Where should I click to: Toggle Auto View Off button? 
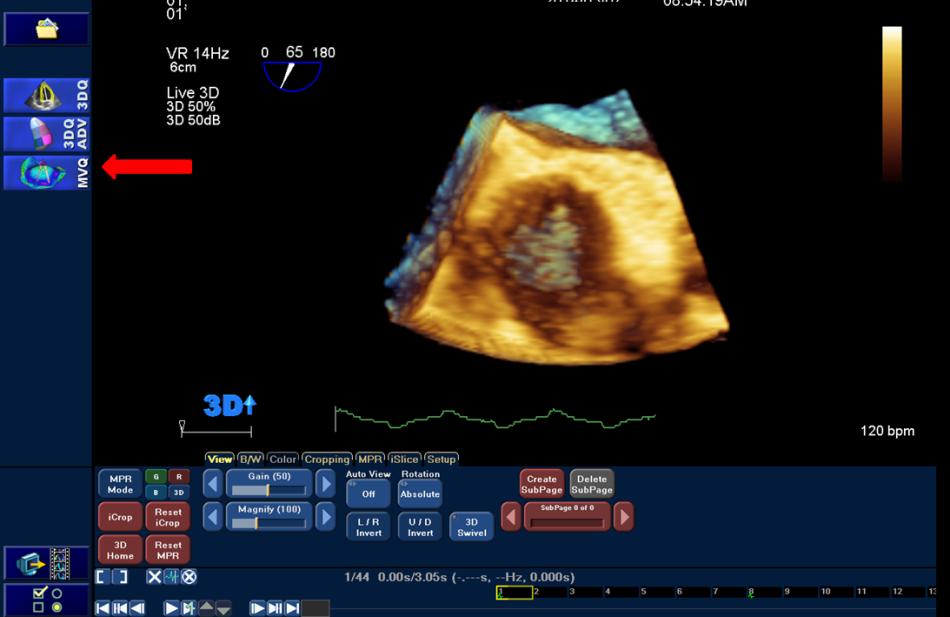[x=368, y=493]
